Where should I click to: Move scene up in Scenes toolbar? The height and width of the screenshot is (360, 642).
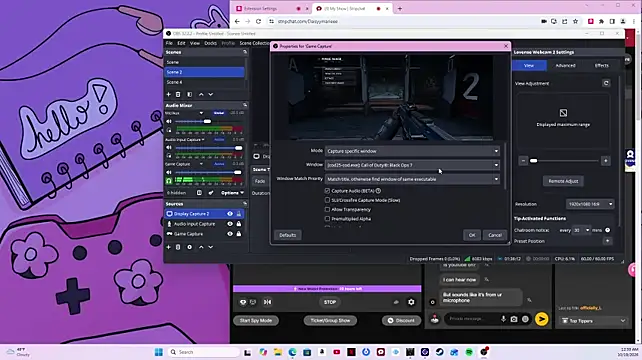pyautogui.click(x=201, y=95)
